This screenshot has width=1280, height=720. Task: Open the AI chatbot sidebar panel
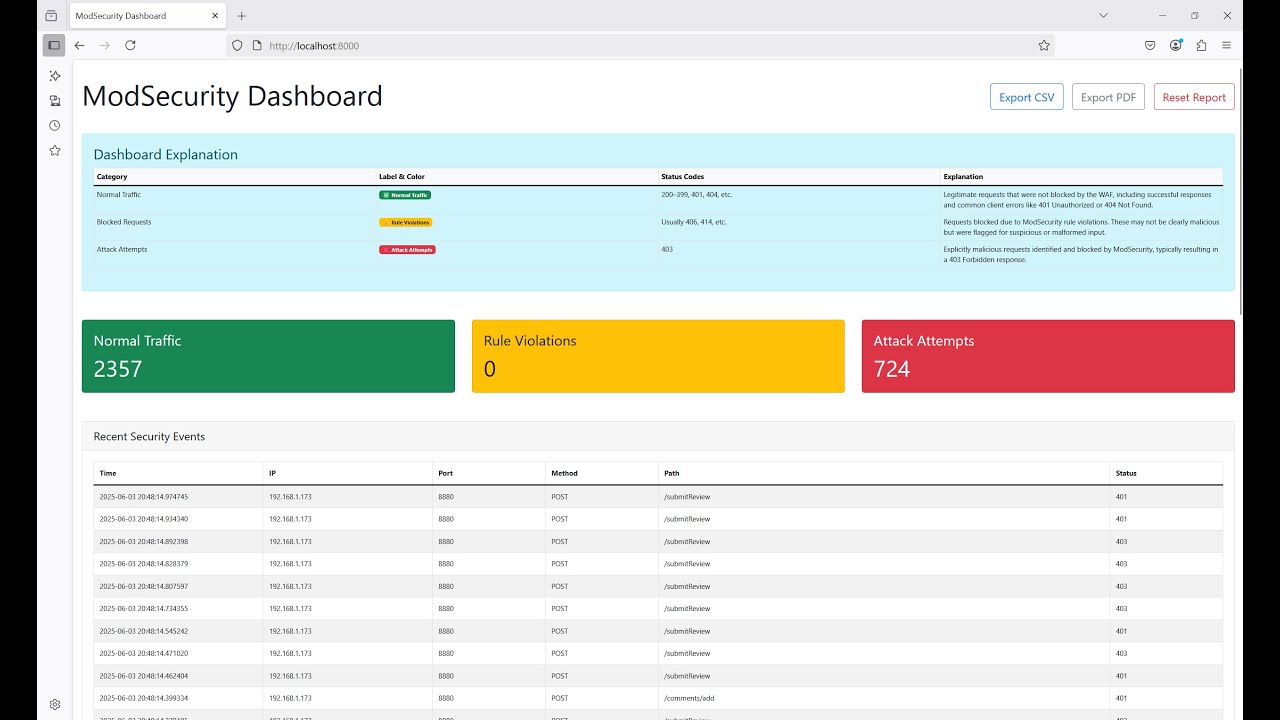click(x=55, y=76)
